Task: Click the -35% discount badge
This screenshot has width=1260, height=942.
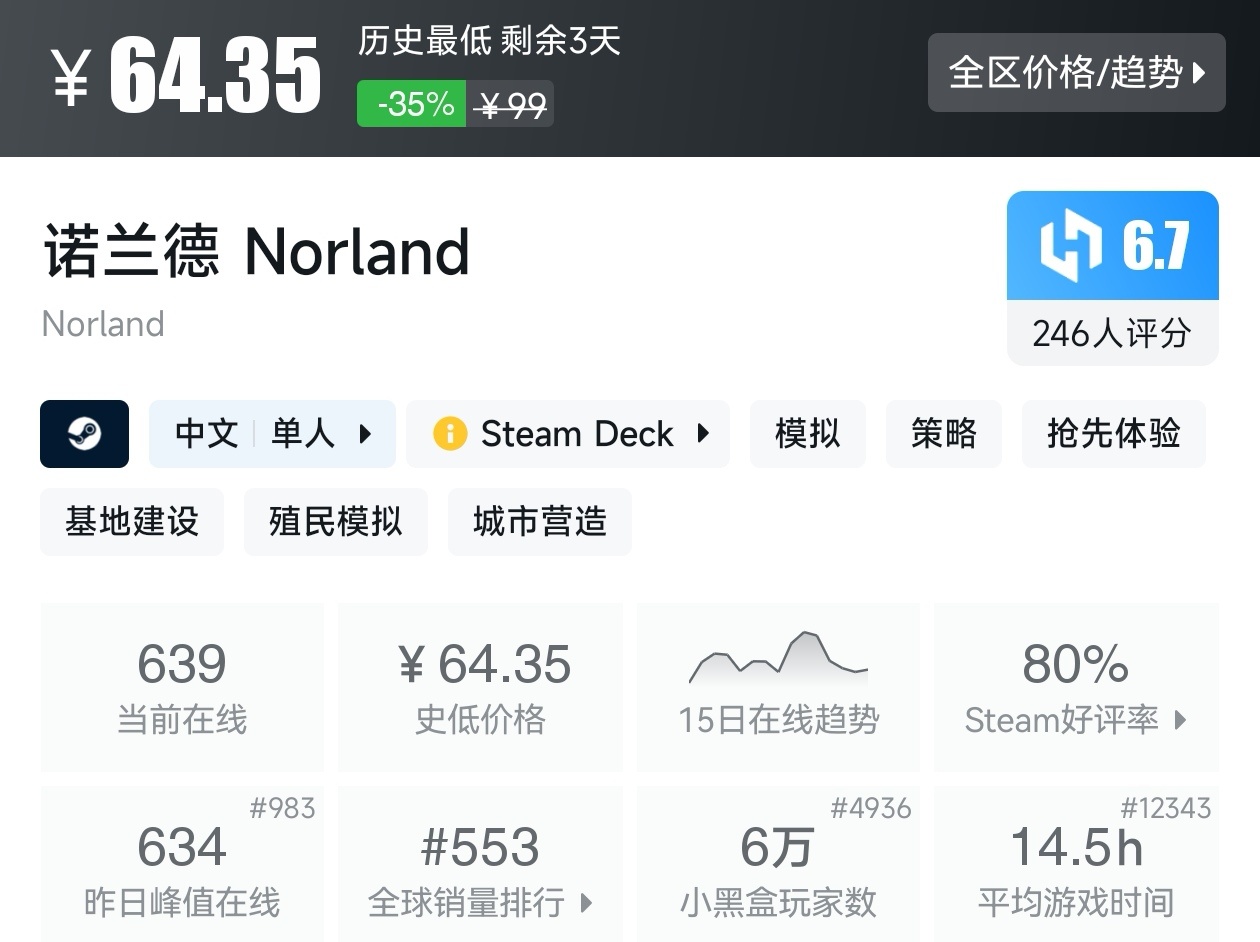Action: [411, 103]
